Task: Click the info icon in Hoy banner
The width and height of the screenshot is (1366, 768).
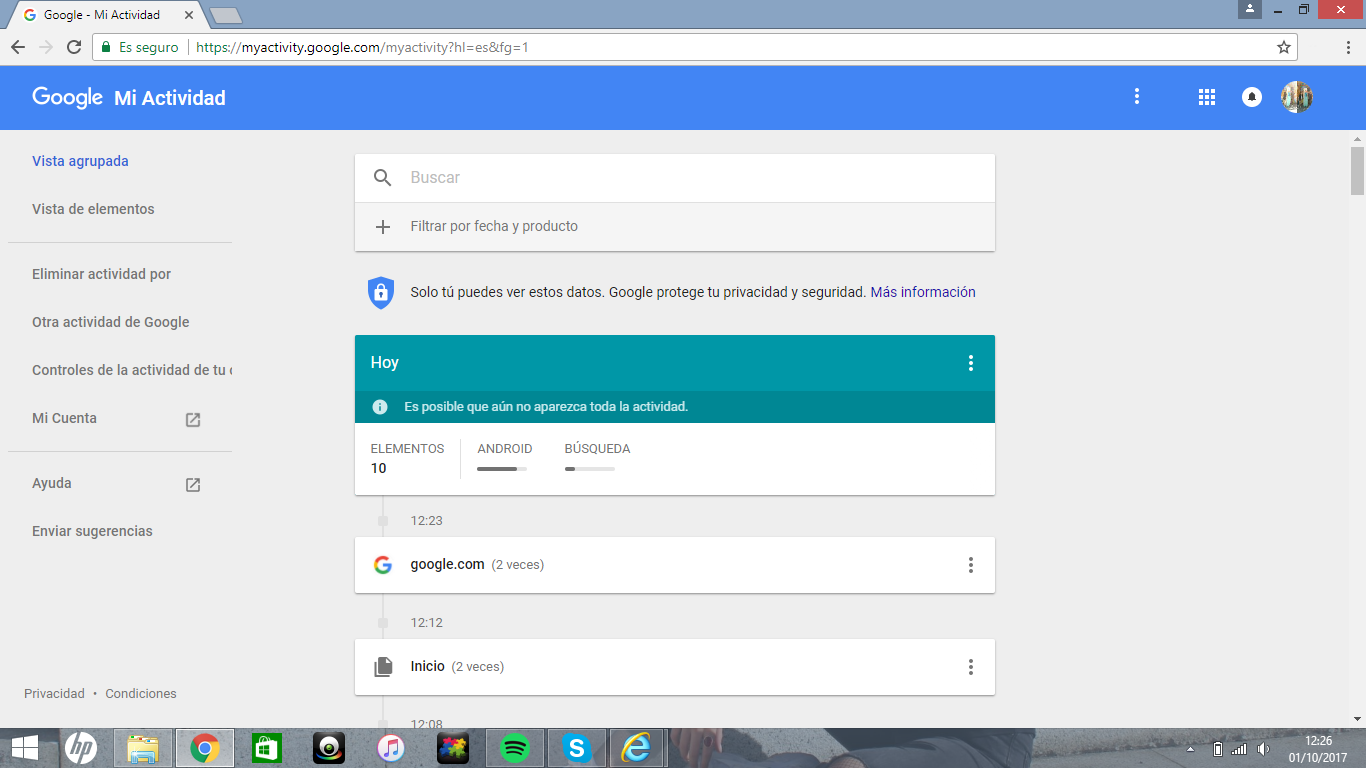Action: pyautogui.click(x=380, y=407)
